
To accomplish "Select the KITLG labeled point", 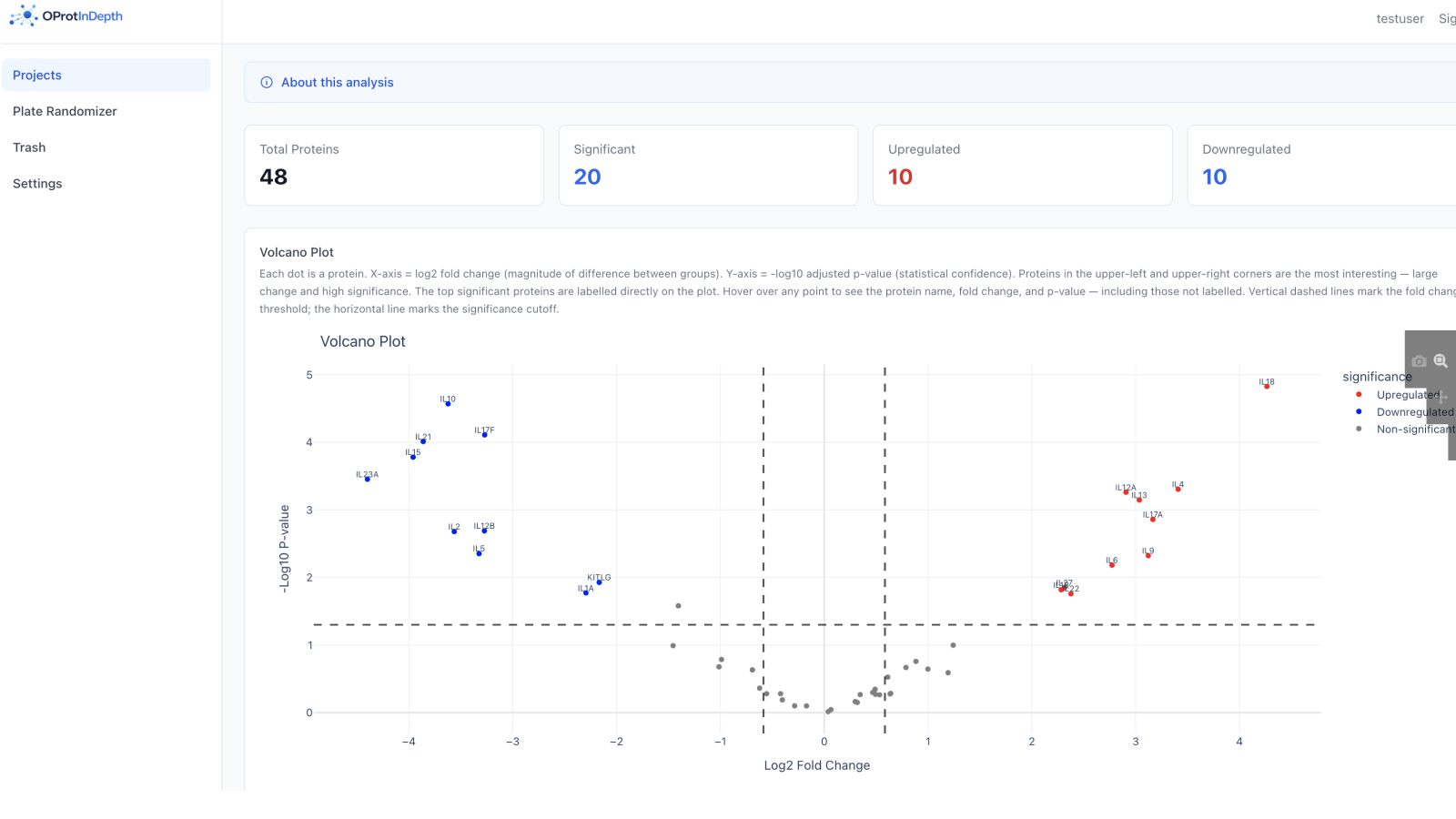I will [x=600, y=583].
